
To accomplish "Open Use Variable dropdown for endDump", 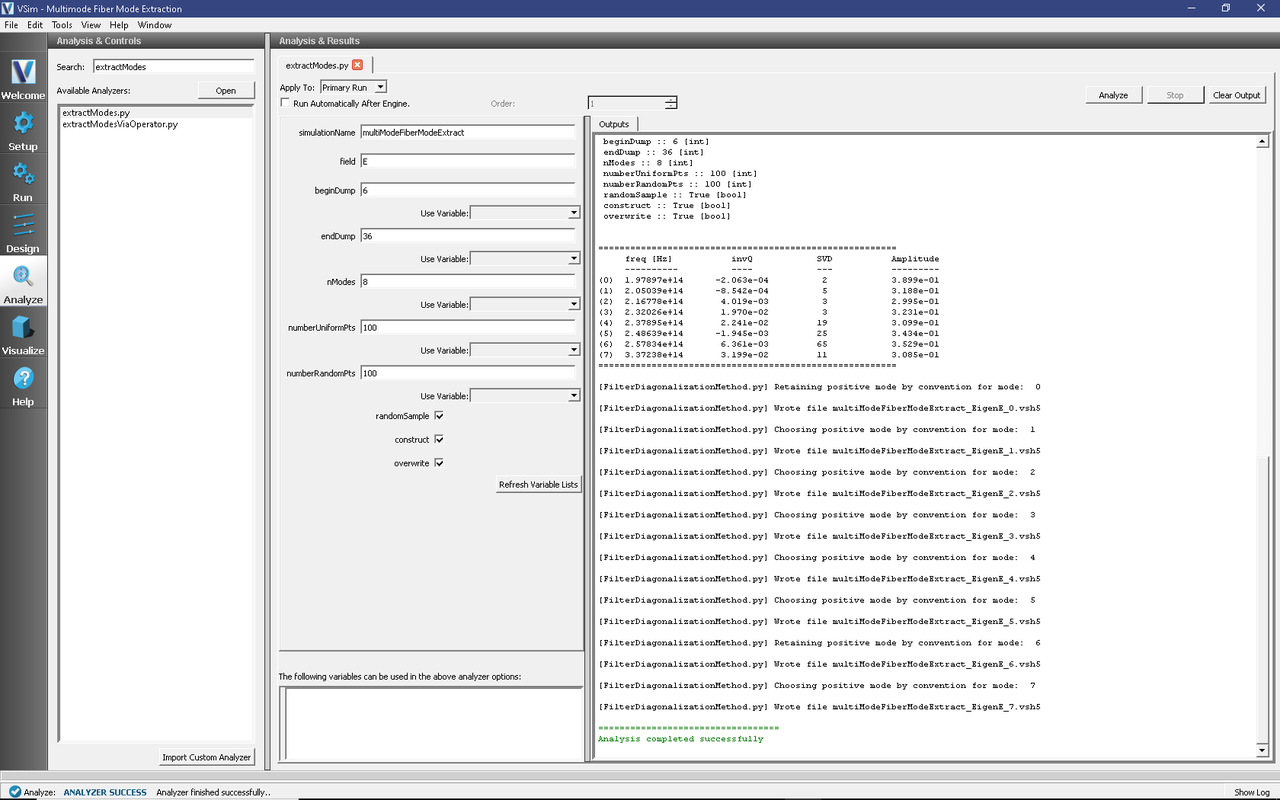I will coord(572,258).
